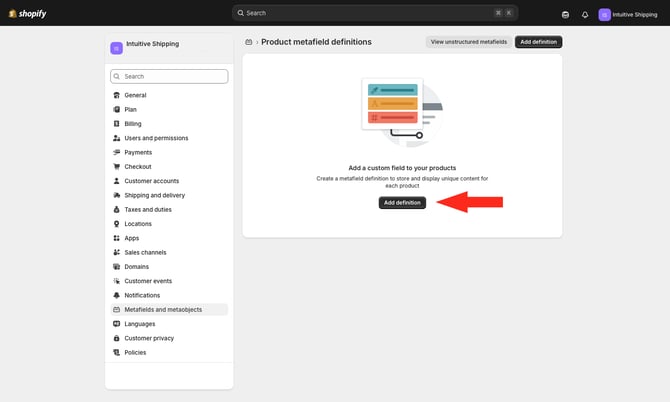Click the Billing icon in the sidebar
Viewport: 670px width, 402px height.
pos(116,124)
